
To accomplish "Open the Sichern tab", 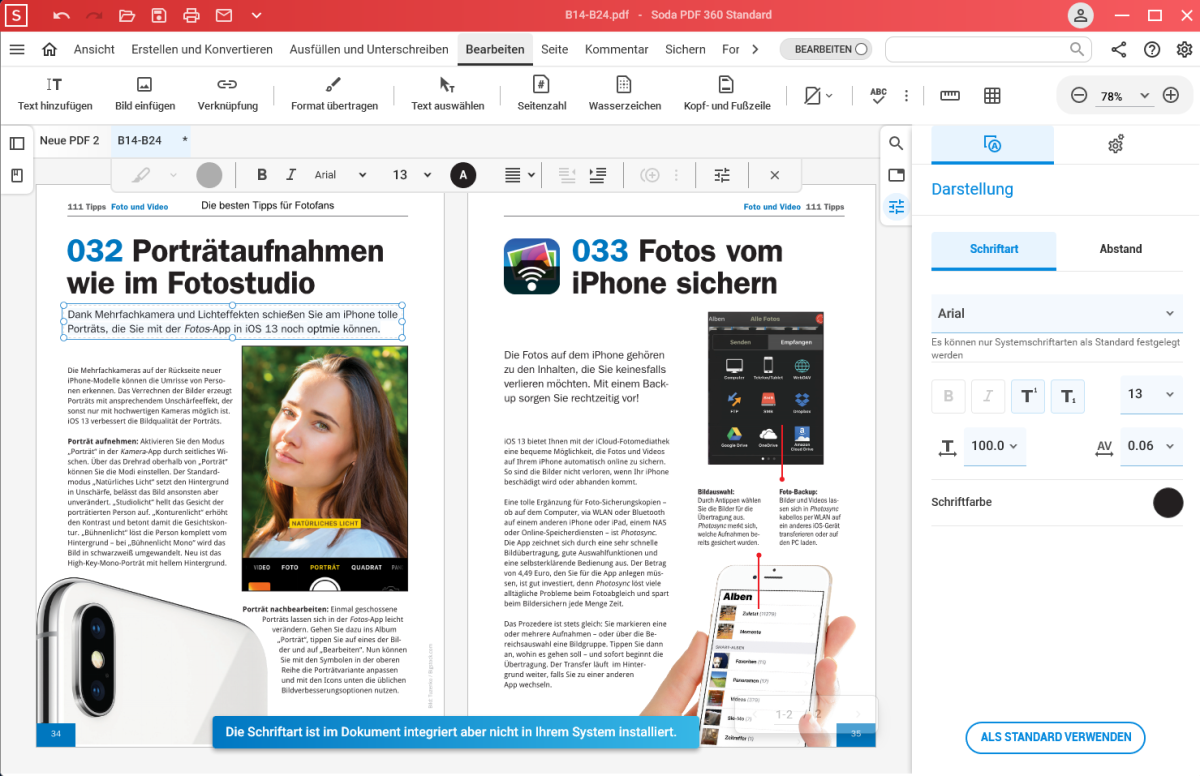I will pos(685,49).
